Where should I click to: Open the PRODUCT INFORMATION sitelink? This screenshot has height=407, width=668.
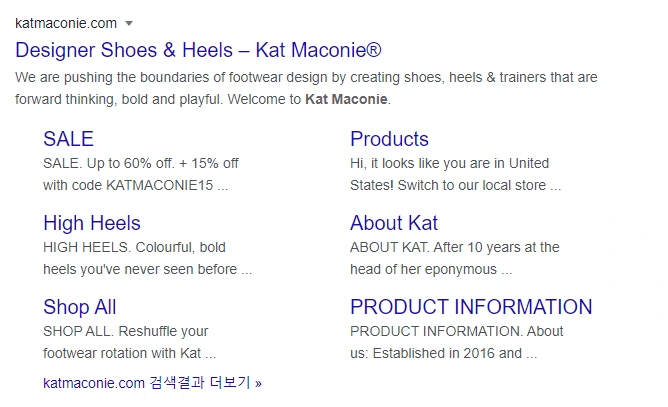(x=471, y=307)
